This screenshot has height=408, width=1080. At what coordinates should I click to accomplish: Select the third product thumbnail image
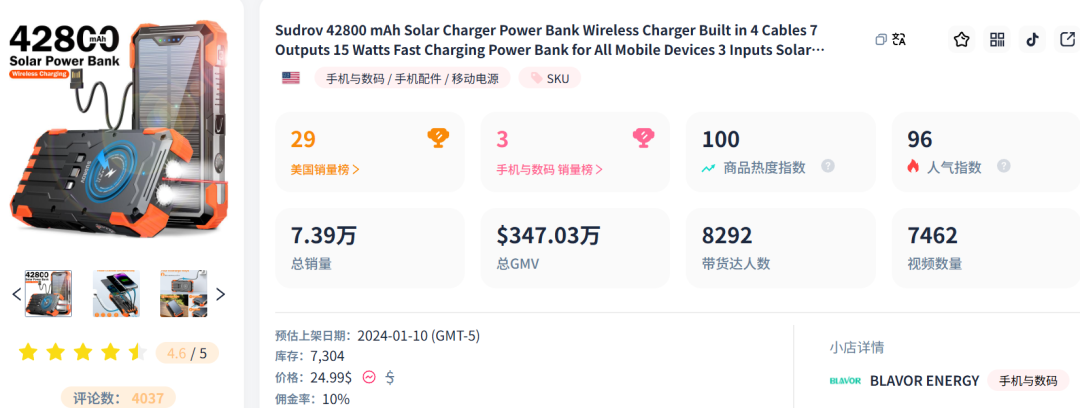point(184,294)
